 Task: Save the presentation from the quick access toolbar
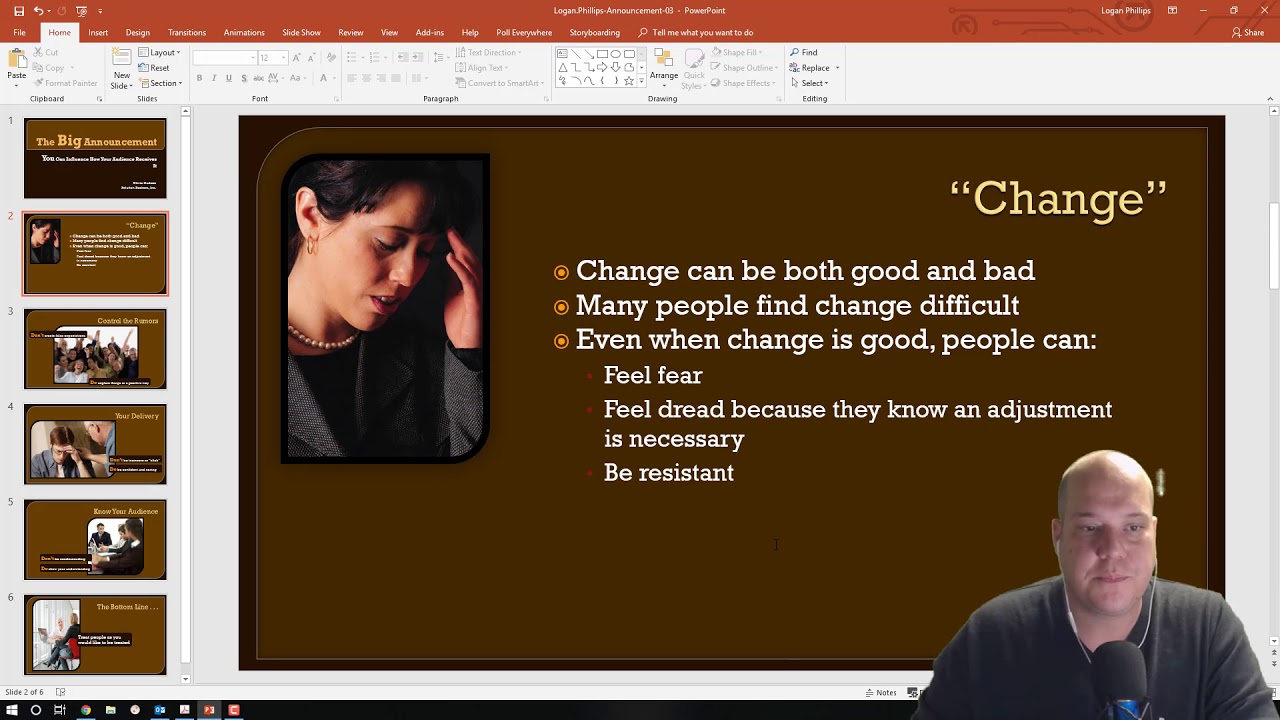(19, 11)
